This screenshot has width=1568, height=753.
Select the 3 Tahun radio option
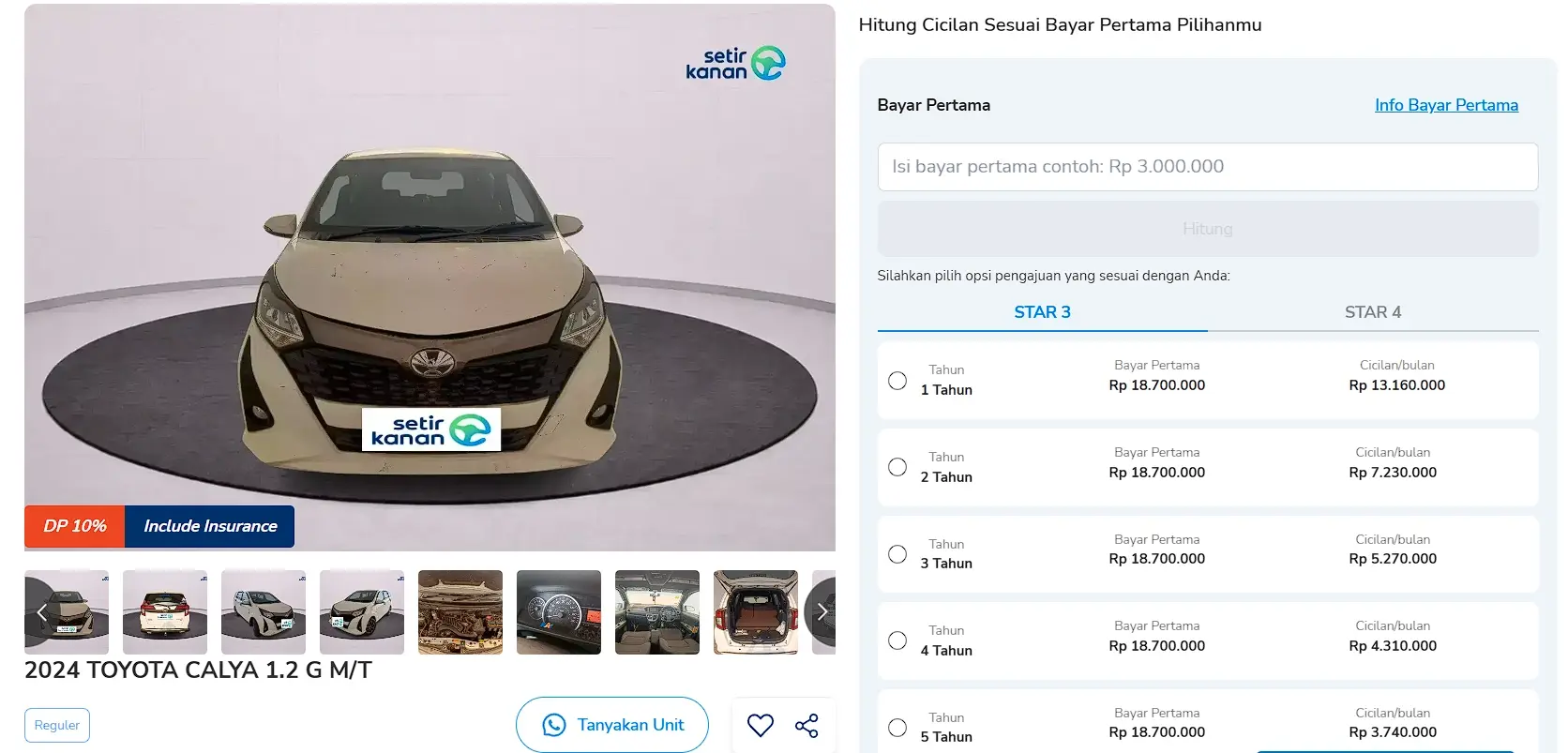[x=897, y=554]
